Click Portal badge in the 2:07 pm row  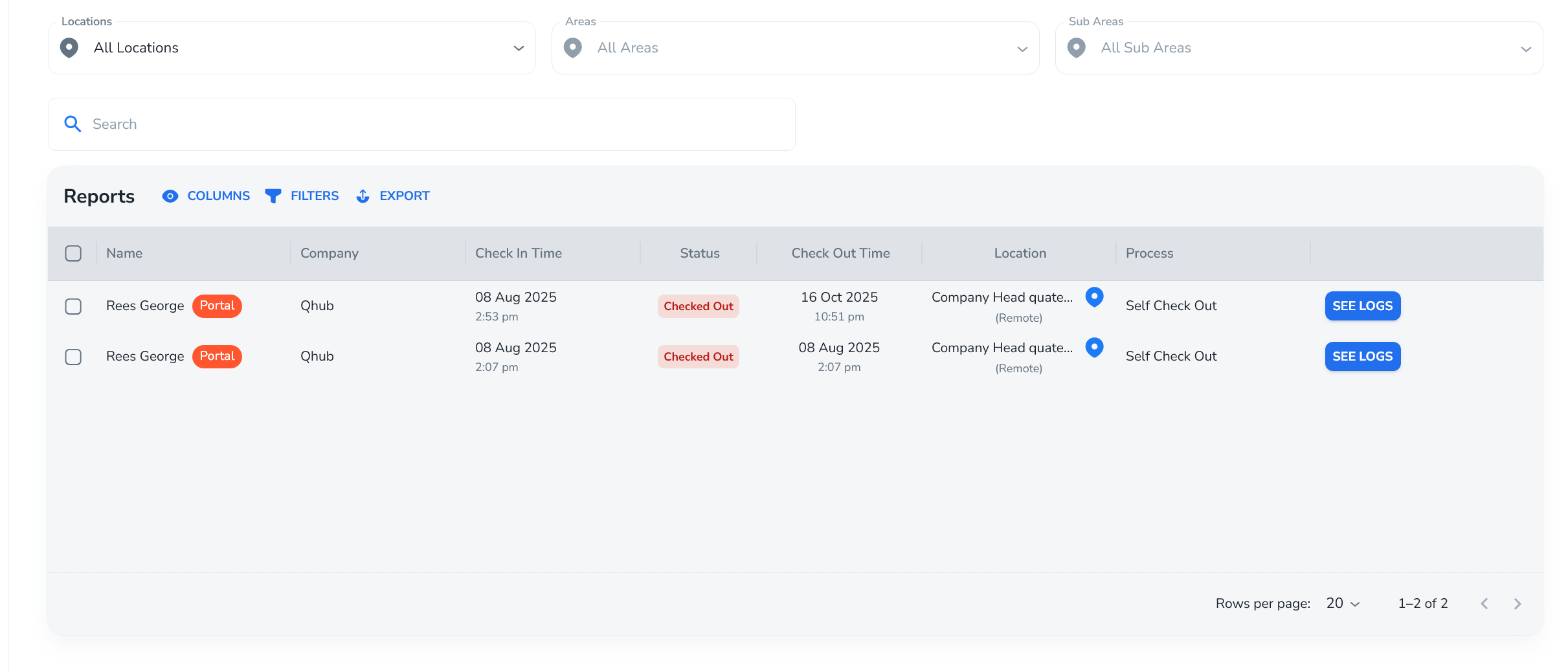pos(218,356)
